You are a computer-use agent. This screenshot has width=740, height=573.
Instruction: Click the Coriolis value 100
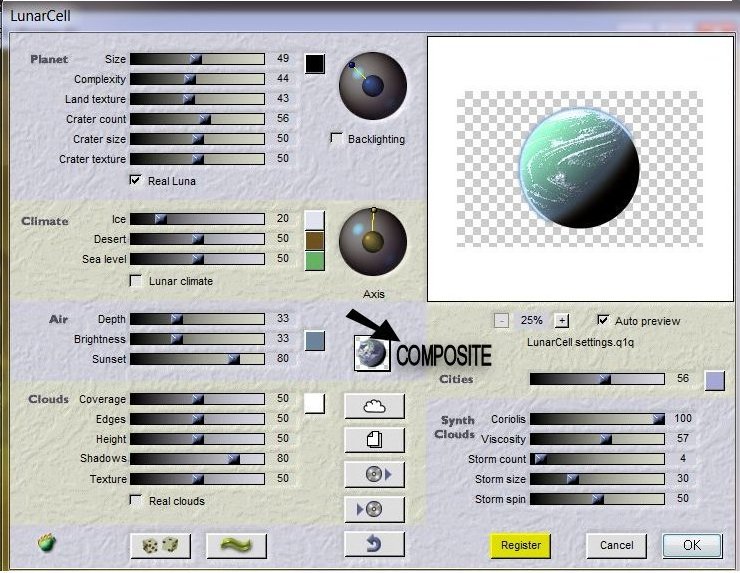click(x=682, y=419)
